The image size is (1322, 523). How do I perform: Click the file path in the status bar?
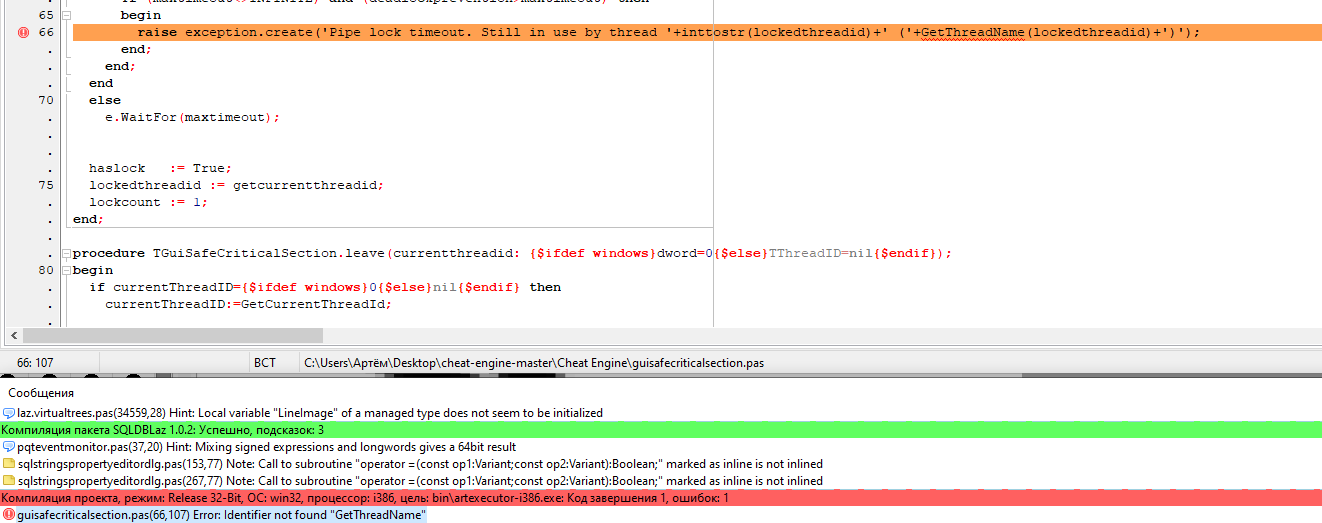534,363
